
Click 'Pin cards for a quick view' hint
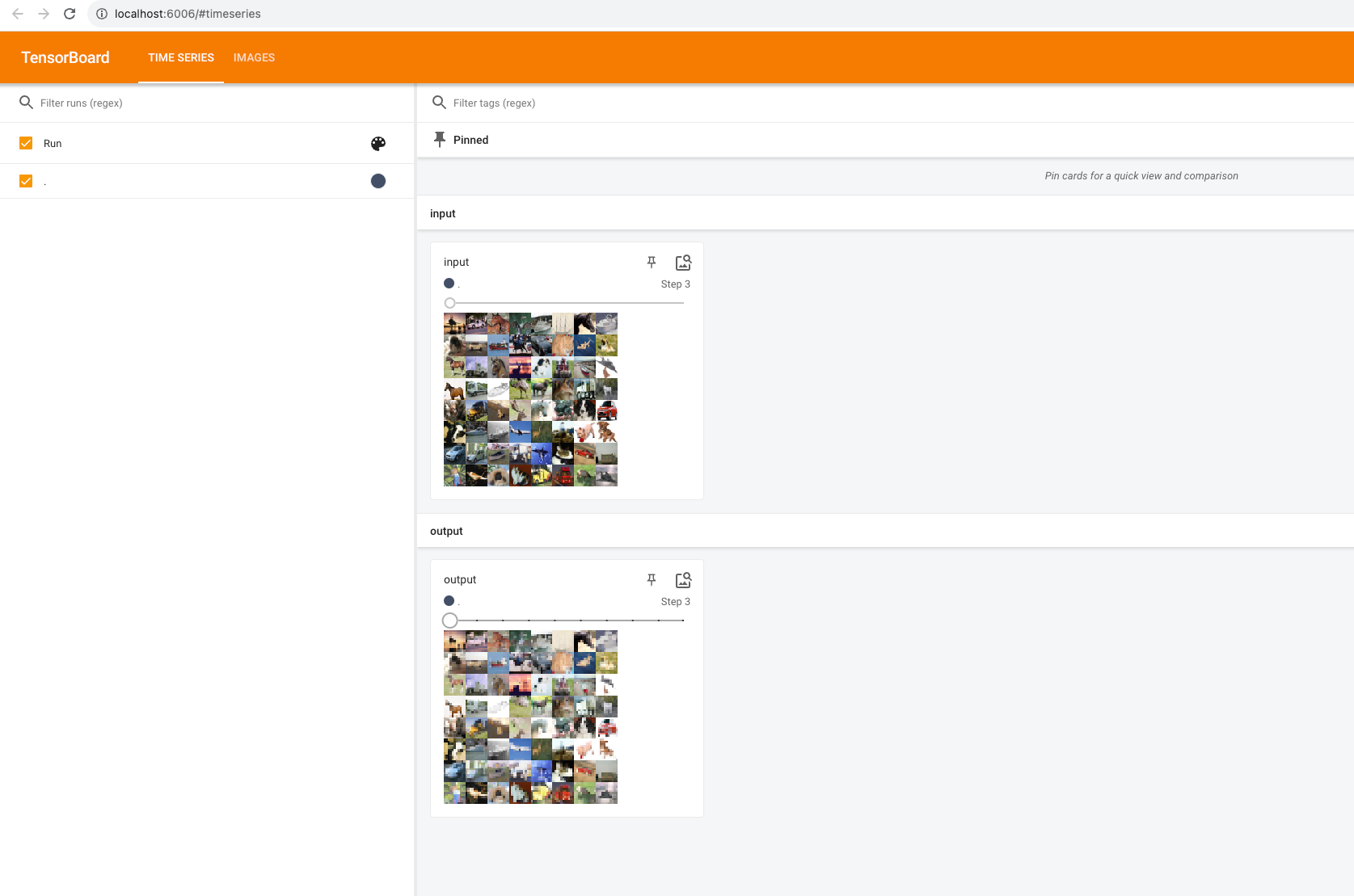tap(1141, 175)
